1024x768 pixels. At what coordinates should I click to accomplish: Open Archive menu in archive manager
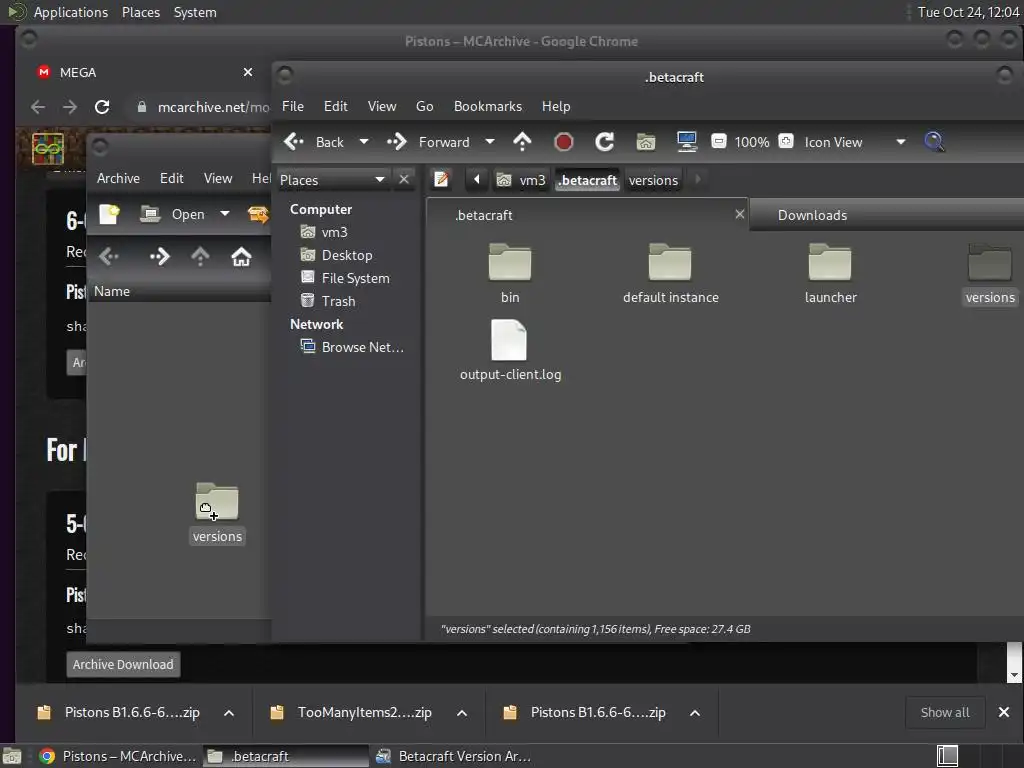[x=118, y=178]
